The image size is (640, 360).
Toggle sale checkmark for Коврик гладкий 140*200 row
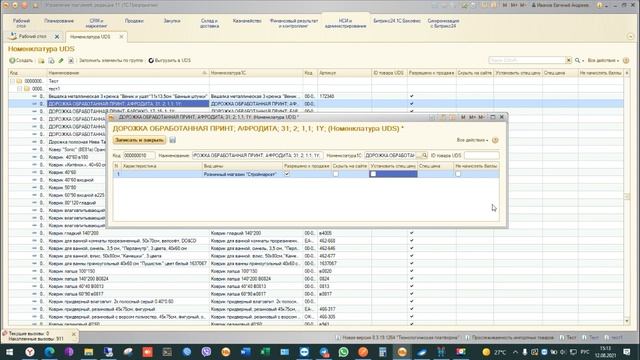coord(411,233)
